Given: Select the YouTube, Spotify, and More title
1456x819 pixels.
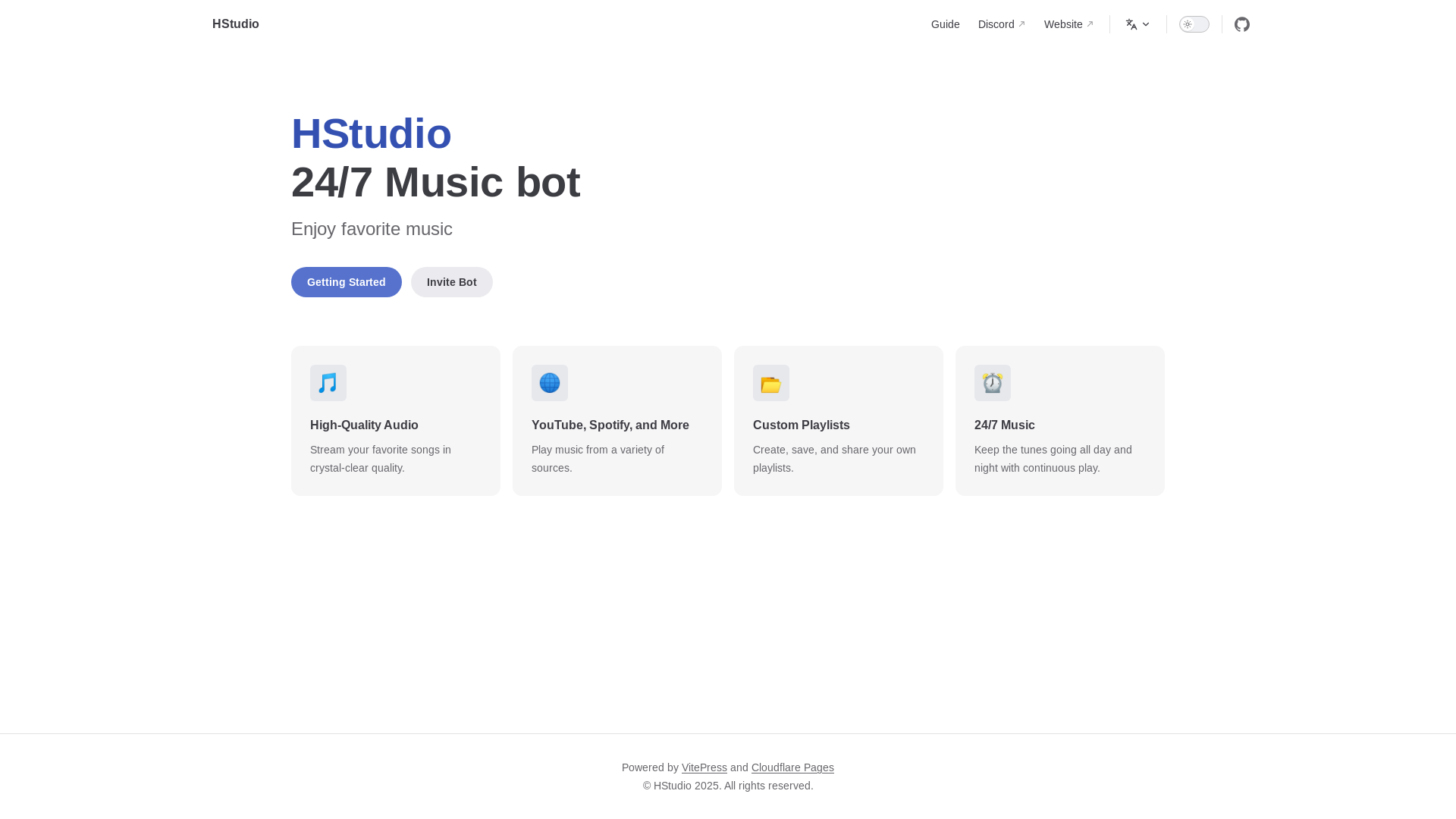Looking at the screenshot, I should [x=610, y=425].
